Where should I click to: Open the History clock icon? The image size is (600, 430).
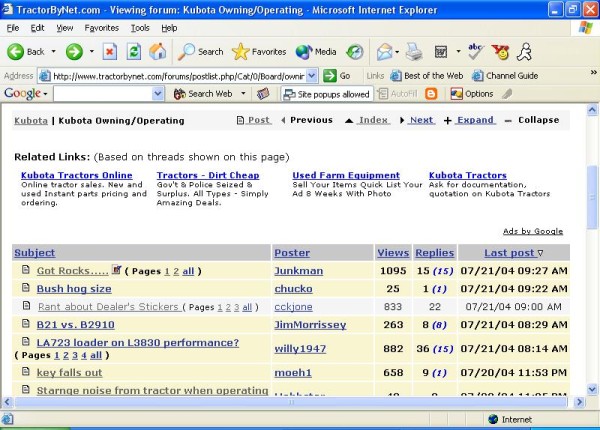(355, 52)
